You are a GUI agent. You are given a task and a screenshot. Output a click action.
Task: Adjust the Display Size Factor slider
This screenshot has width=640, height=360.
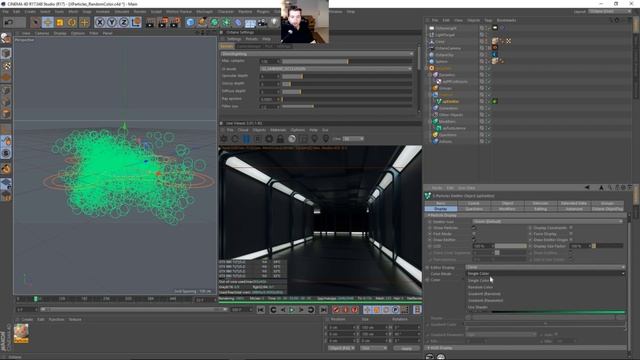pos(608,246)
